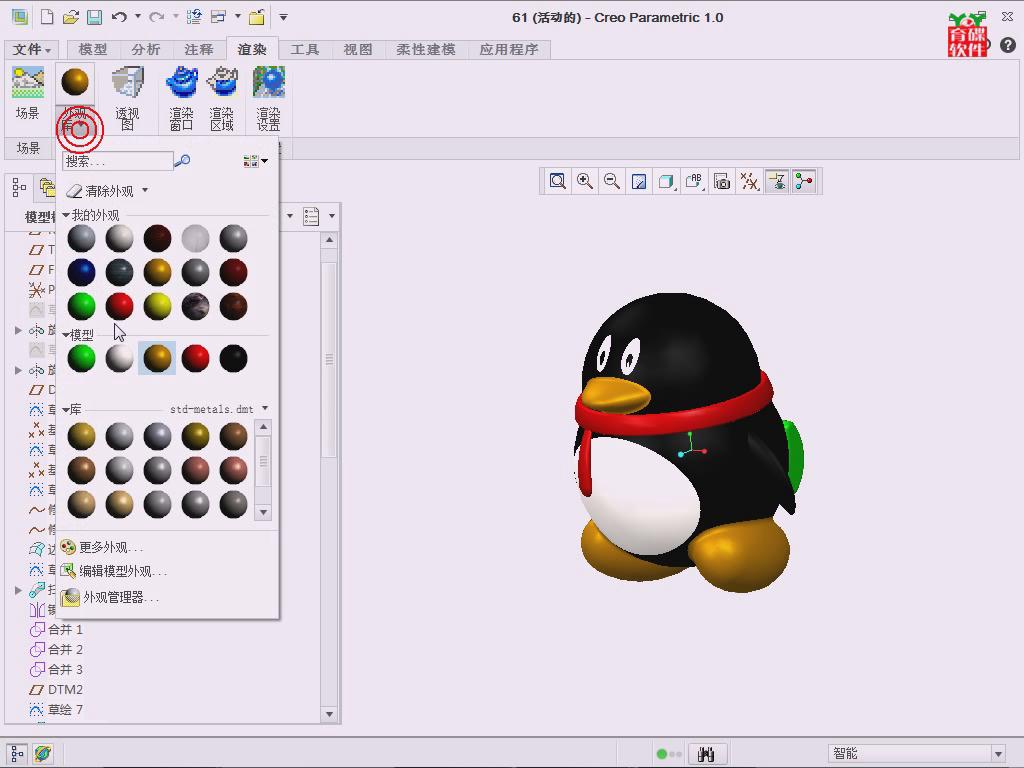Click the 外观库 appearance sphere icon
Viewport: 1024px width, 768px height.
pos(75,82)
